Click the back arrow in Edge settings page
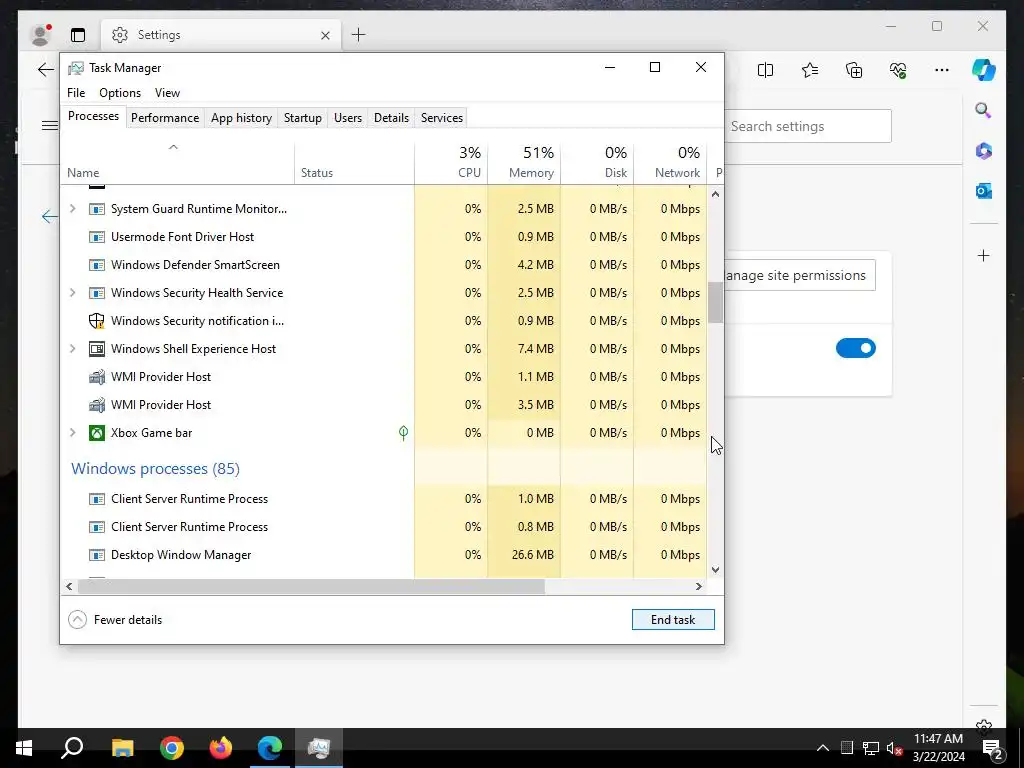1024x768 pixels. (50, 216)
